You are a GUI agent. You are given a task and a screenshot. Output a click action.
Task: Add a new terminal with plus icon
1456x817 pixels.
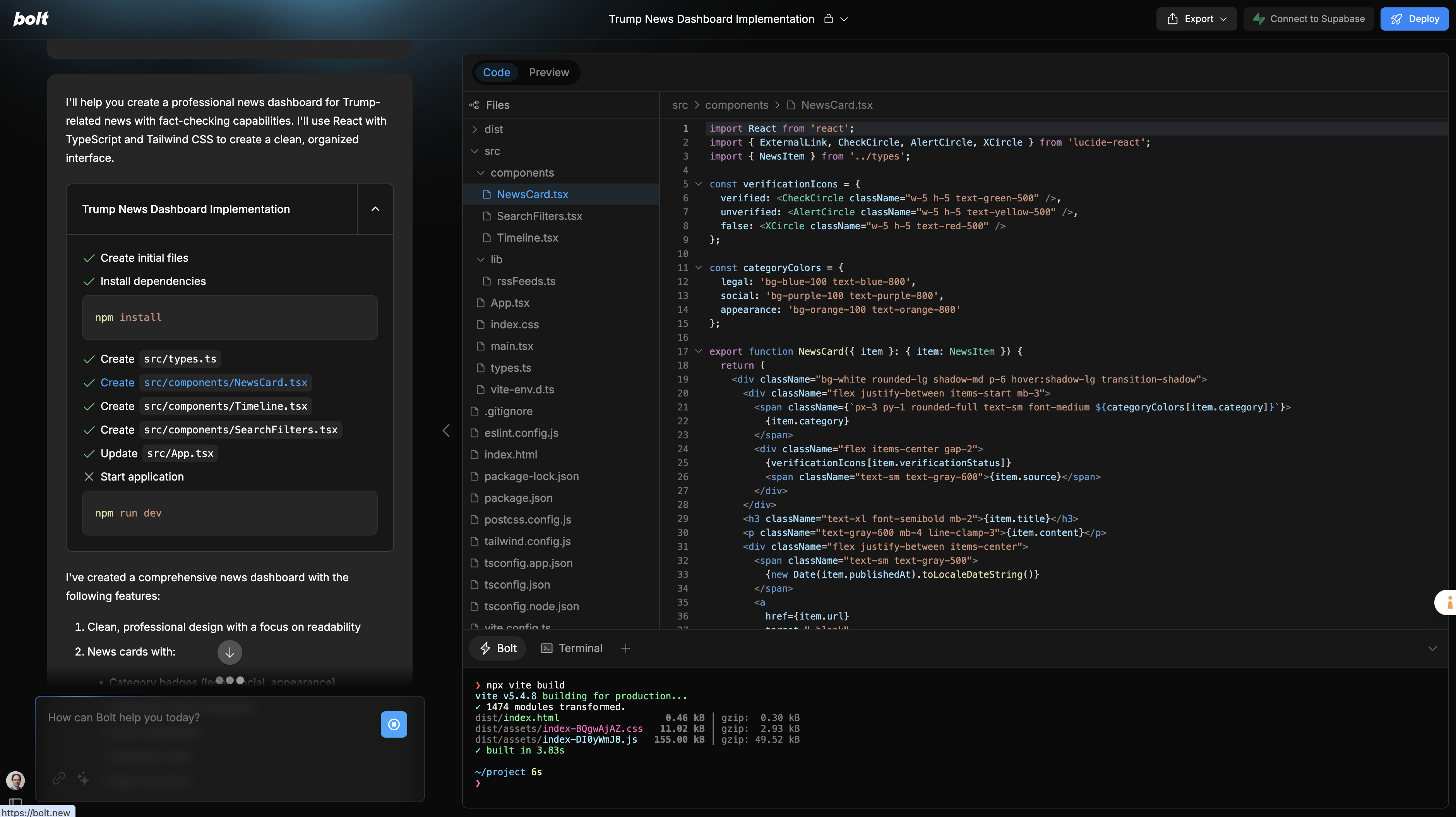pyautogui.click(x=625, y=648)
